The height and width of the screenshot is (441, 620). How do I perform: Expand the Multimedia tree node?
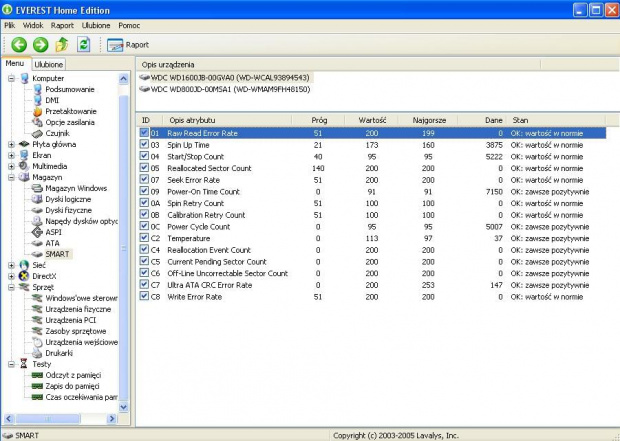[x=11, y=167]
